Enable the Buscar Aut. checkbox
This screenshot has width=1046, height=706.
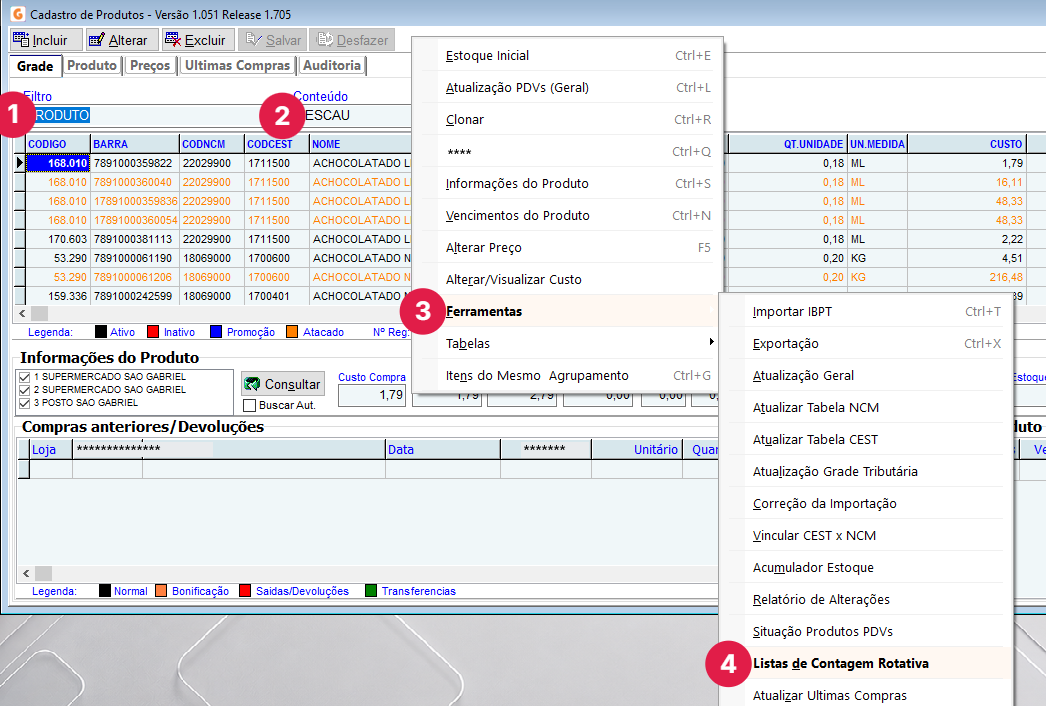pos(249,405)
